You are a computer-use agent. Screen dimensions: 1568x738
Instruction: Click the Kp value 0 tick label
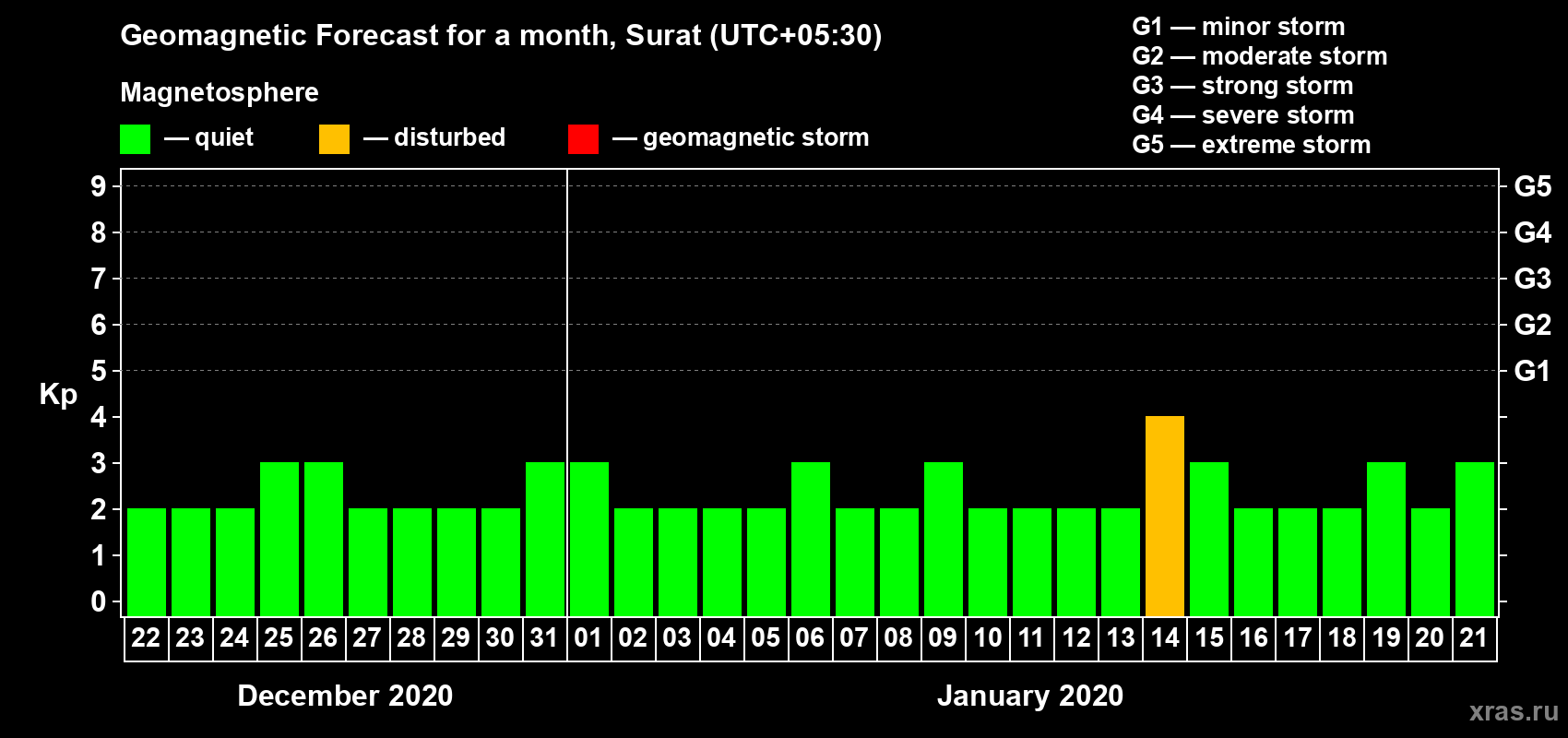[x=99, y=601]
